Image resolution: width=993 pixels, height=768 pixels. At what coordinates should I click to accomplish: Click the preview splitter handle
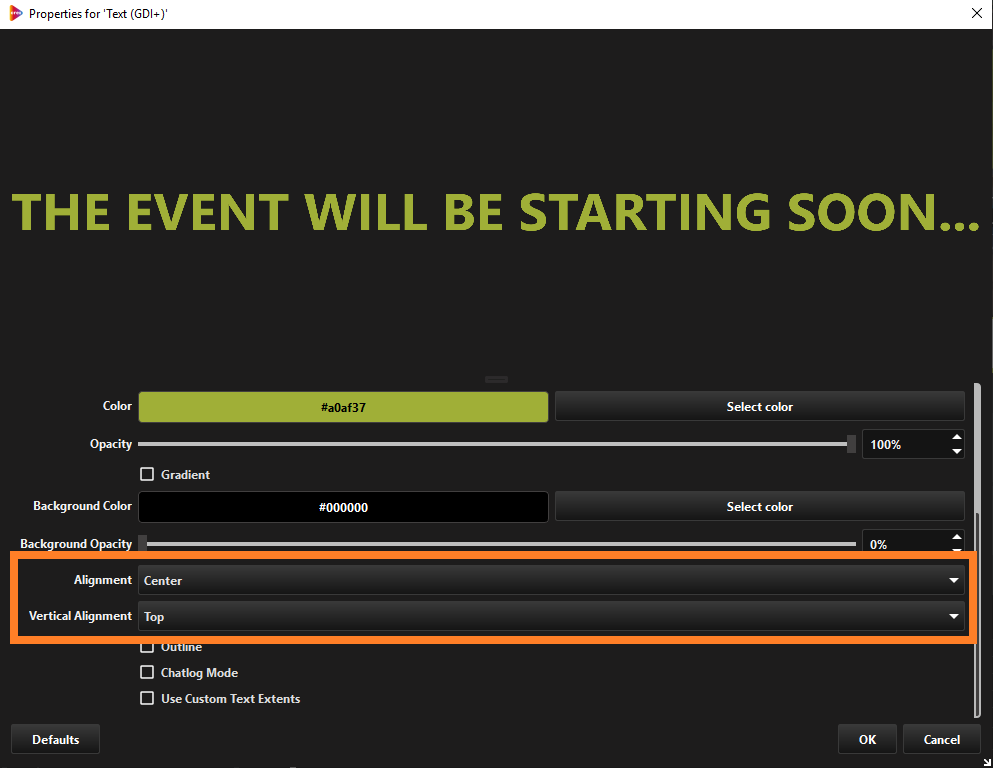(x=496, y=379)
